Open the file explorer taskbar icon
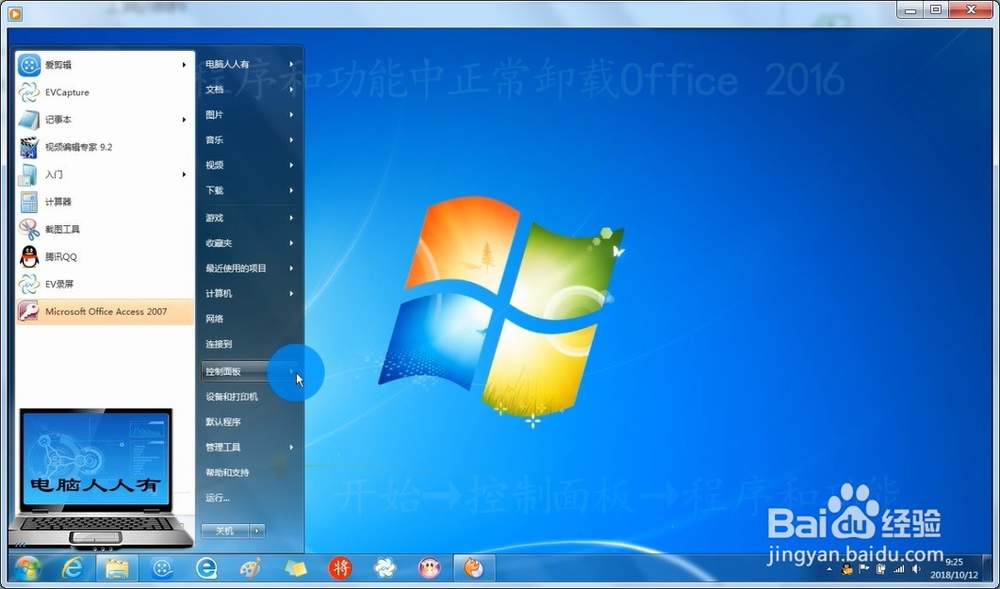The width and height of the screenshot is (1000, 589). (117, 567)
